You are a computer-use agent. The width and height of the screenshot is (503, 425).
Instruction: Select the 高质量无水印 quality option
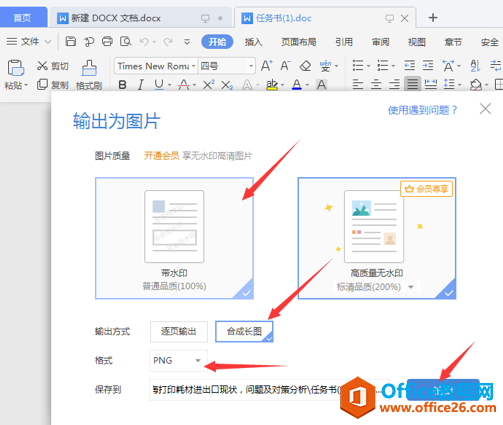coord(377,238)
